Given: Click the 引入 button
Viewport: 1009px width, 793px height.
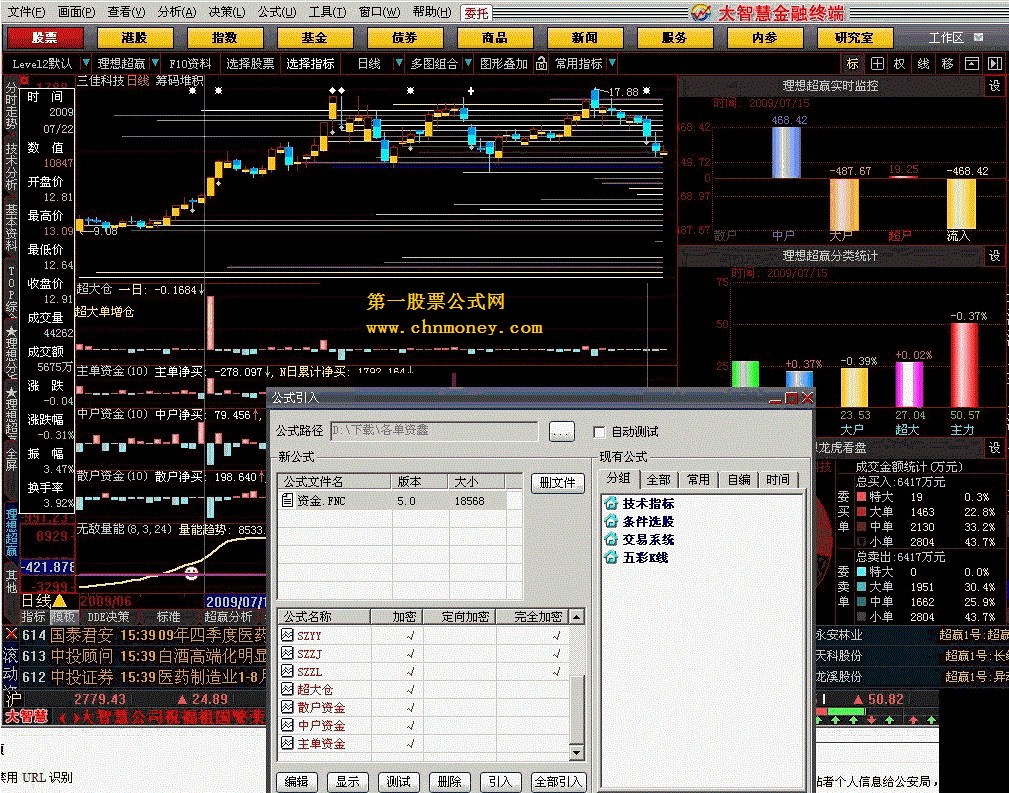Looking at the screenshot, I should [500, 781].
